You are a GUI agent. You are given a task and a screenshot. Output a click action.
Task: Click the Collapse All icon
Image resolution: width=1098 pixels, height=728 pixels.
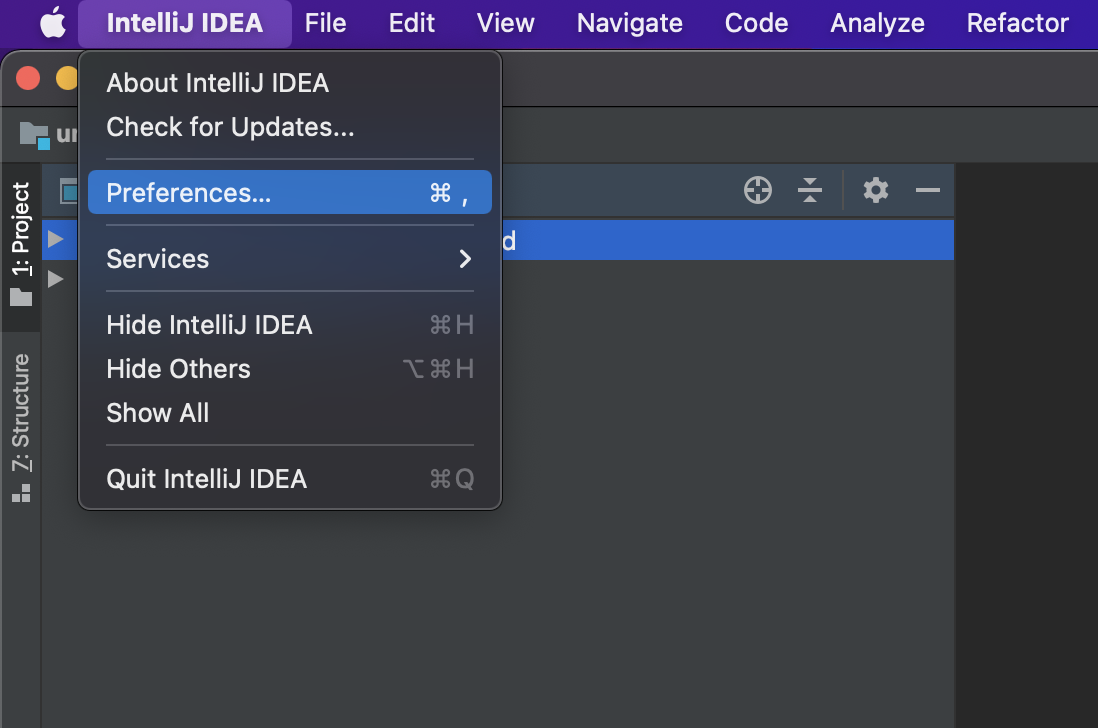[x=810, y=190]
